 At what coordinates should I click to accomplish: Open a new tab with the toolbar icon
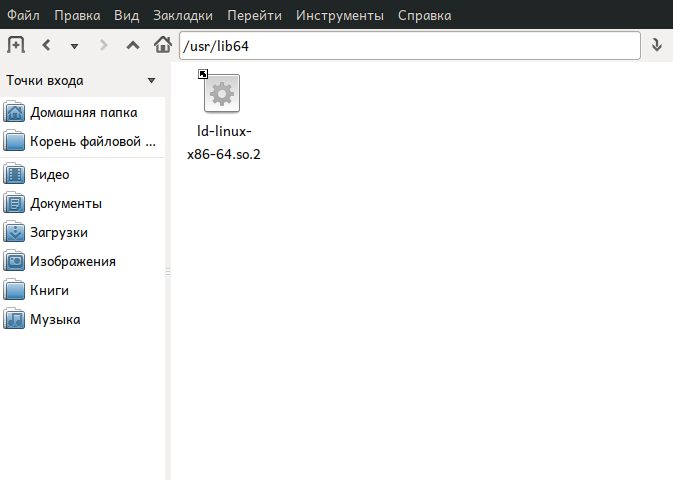[x=16, y=45]
